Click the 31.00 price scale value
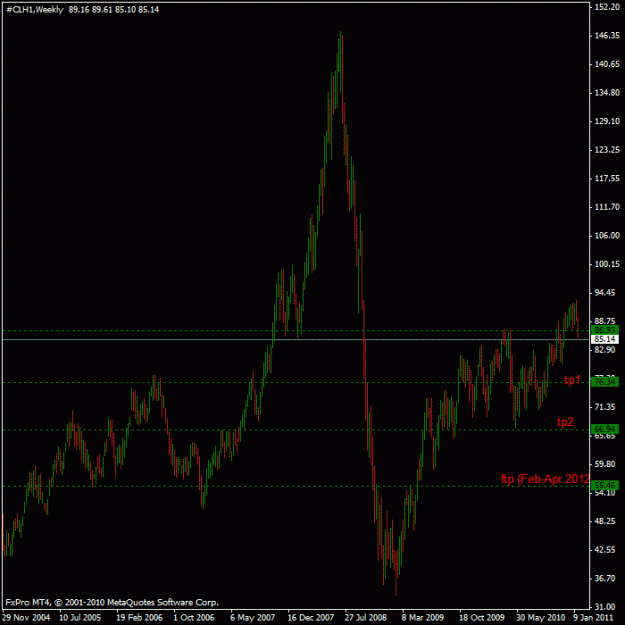Viewport: 625px width, 625px height. (607, 607)
